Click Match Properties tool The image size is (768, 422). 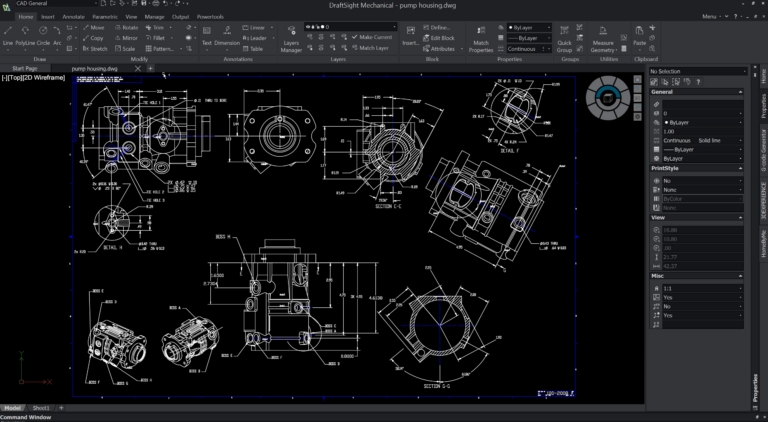tap(480, 39)
